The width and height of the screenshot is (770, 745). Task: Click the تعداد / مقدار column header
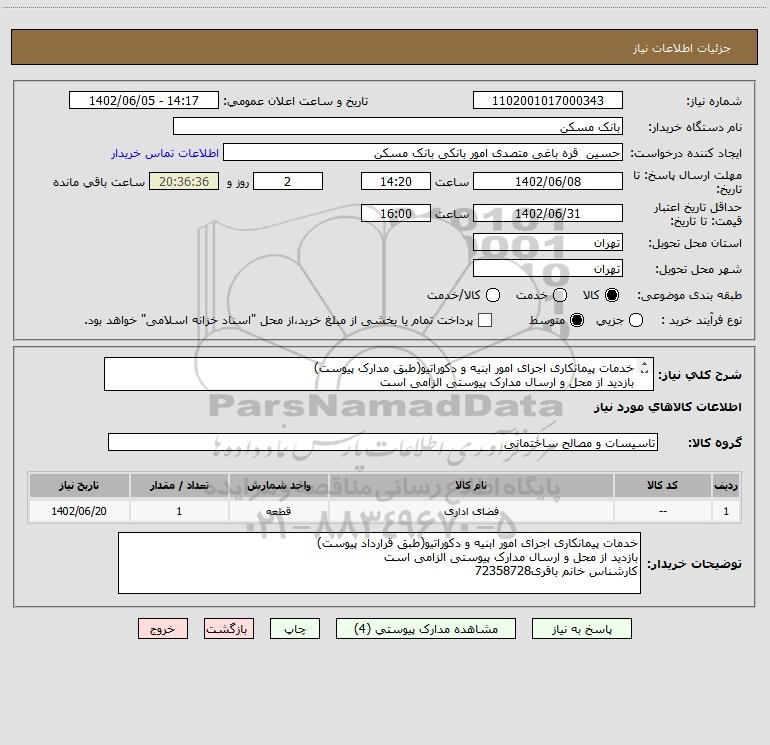click(x=179, y=485)
